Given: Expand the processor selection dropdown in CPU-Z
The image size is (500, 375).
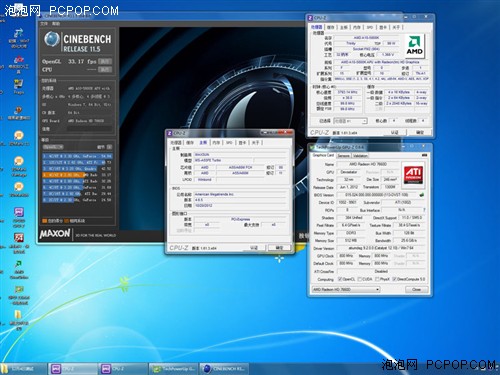Looking at the screenshot, I should click(x=350, y=121).
